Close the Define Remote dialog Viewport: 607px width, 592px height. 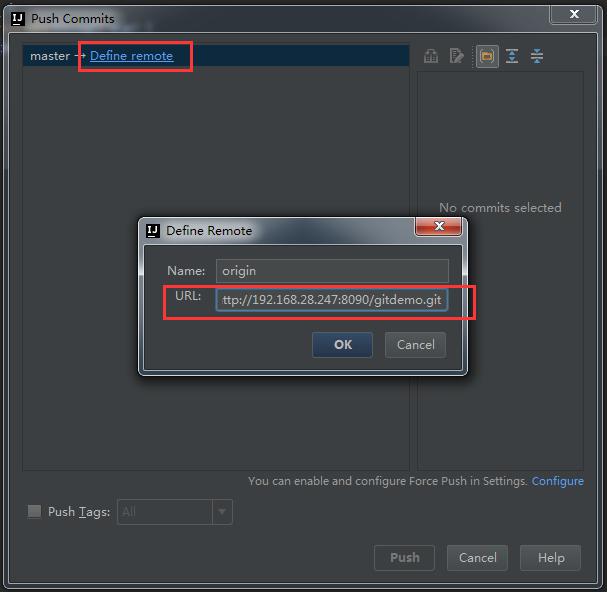439,226
